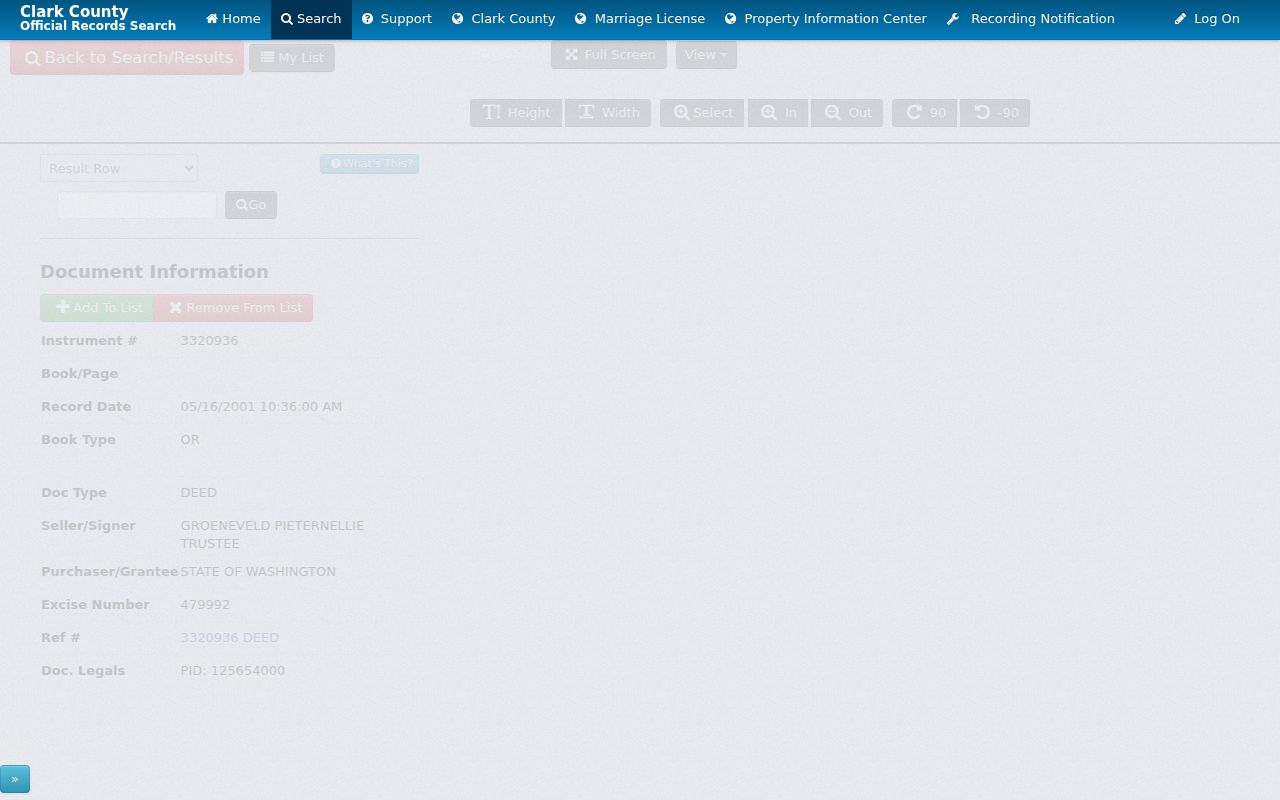Select the record date 05/16/2001 10:36:00 AM
This screenshot has height=800, width=1280.
261,407
